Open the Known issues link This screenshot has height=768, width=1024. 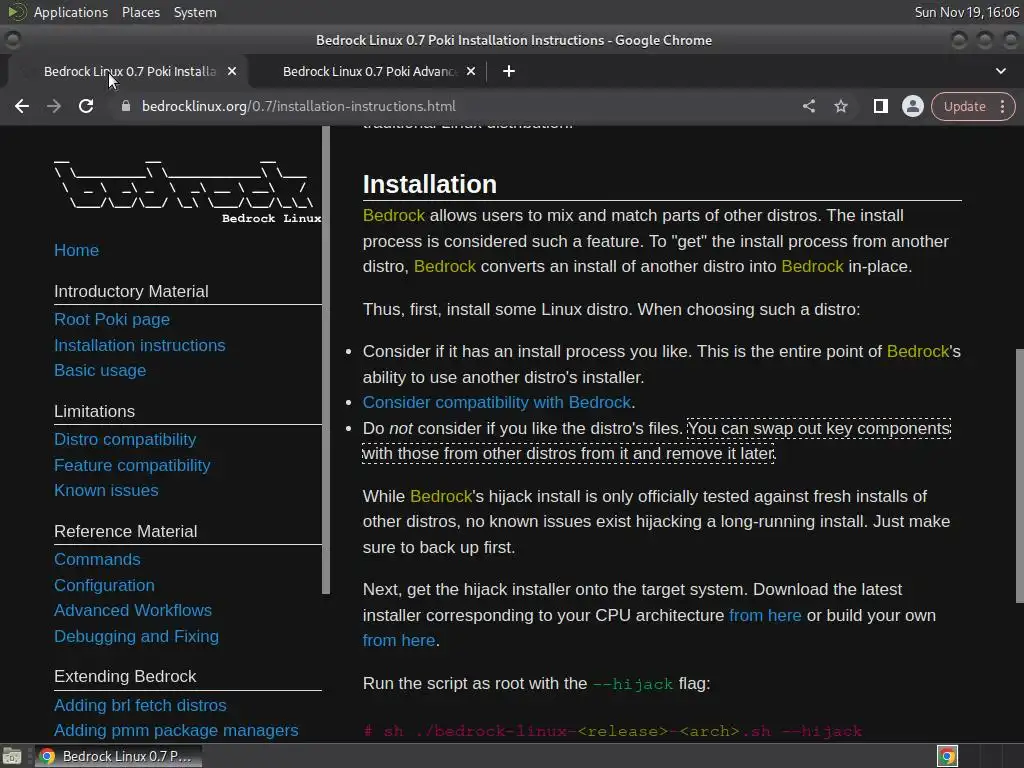pos(106,490)
